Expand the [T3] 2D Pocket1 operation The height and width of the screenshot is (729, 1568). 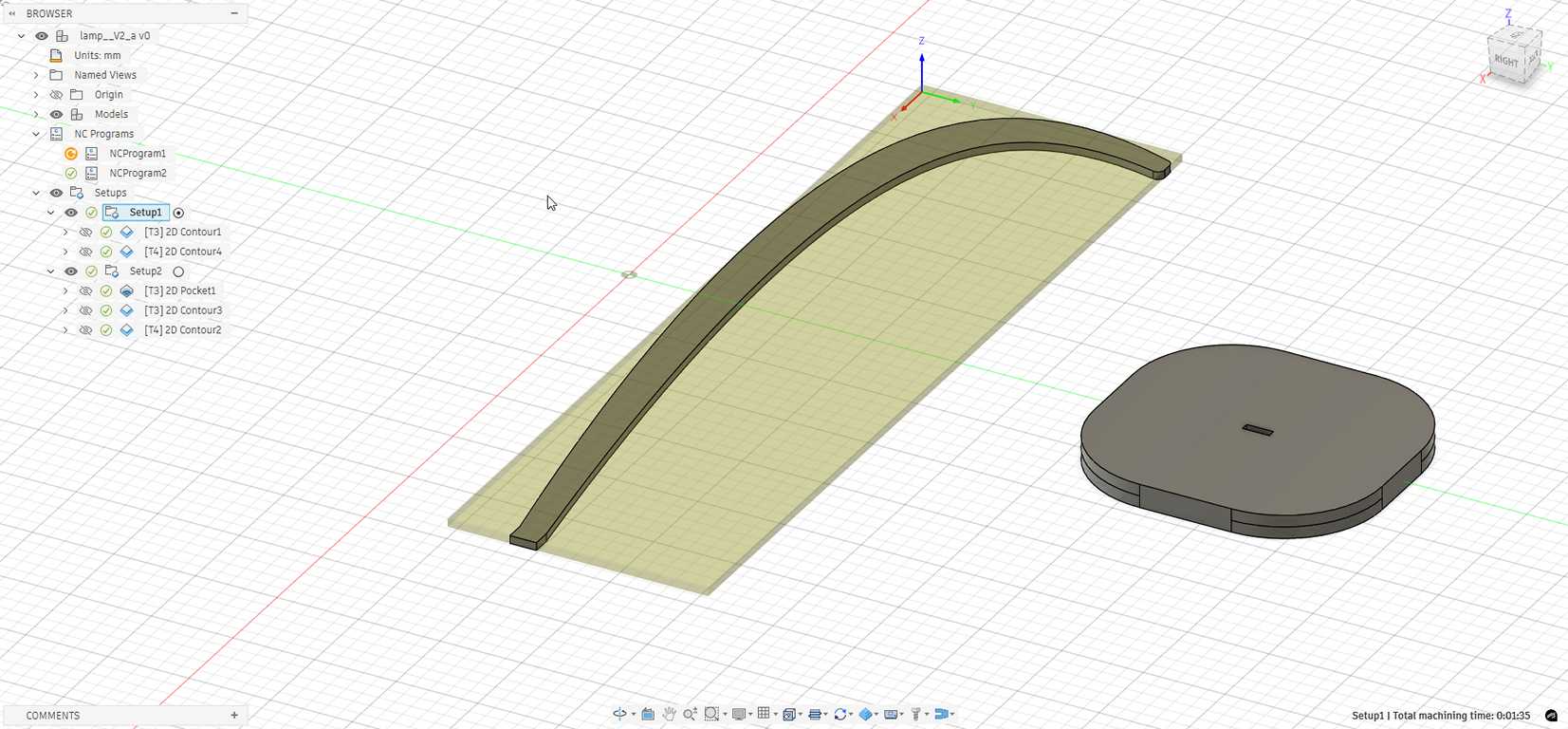pos(65,291)
